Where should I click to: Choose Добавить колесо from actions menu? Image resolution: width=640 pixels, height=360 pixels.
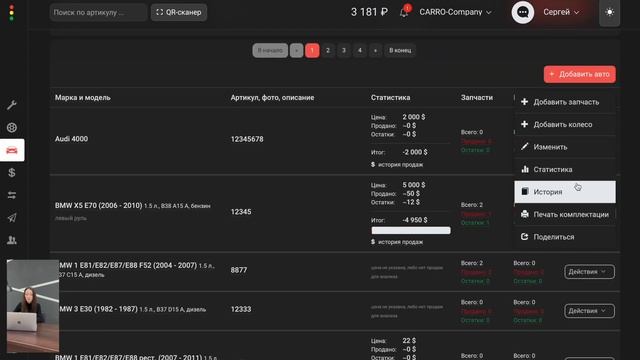(565, 124)
